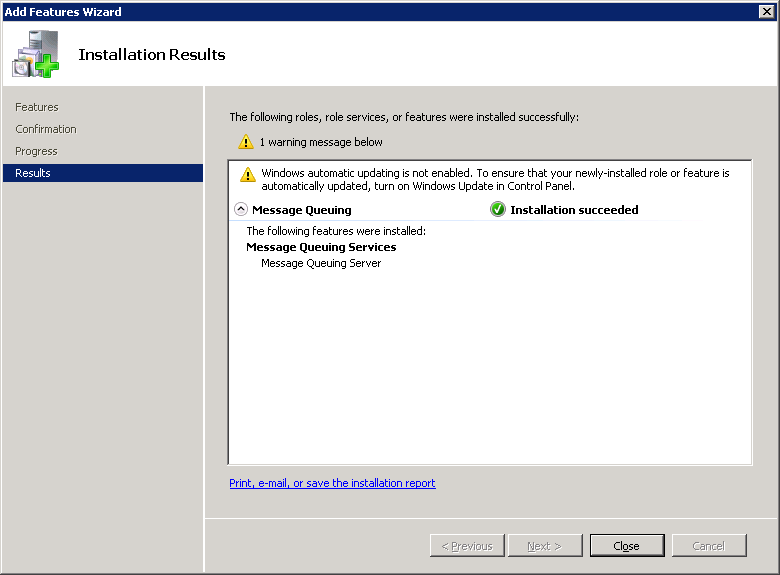The width and height of the screenshot is (780, 575).
Task: Click the greyed-out Previous button
Action: click(x=467, y=546)
